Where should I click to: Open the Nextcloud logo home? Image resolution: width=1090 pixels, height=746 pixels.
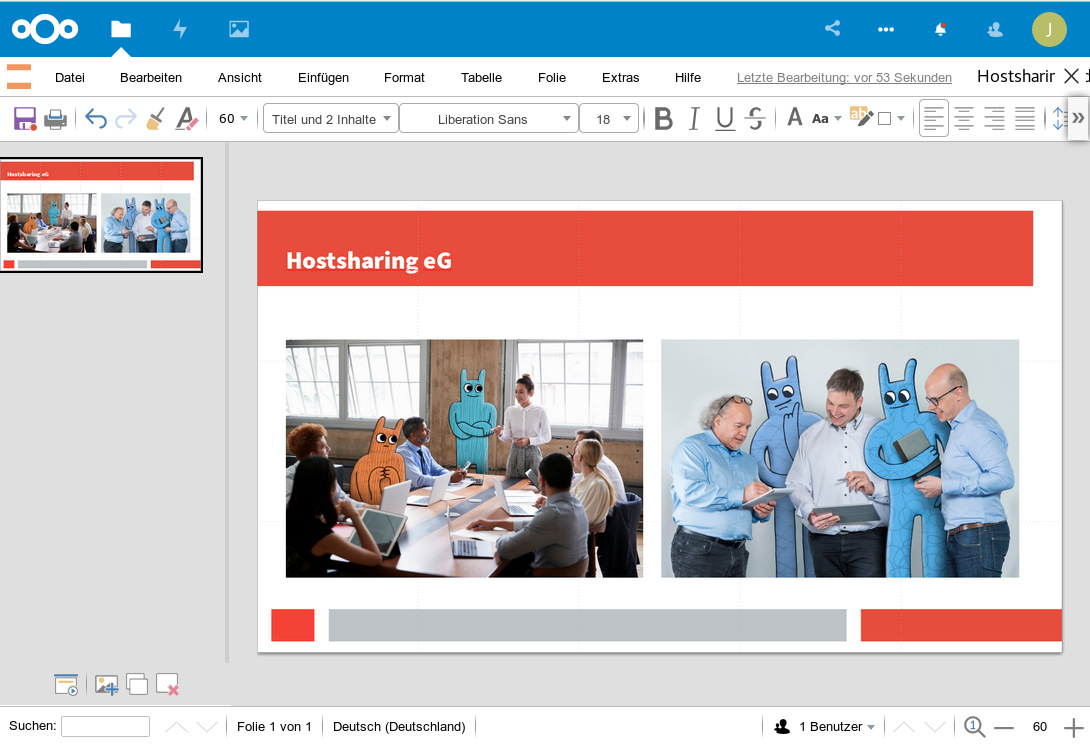(45, 29)
